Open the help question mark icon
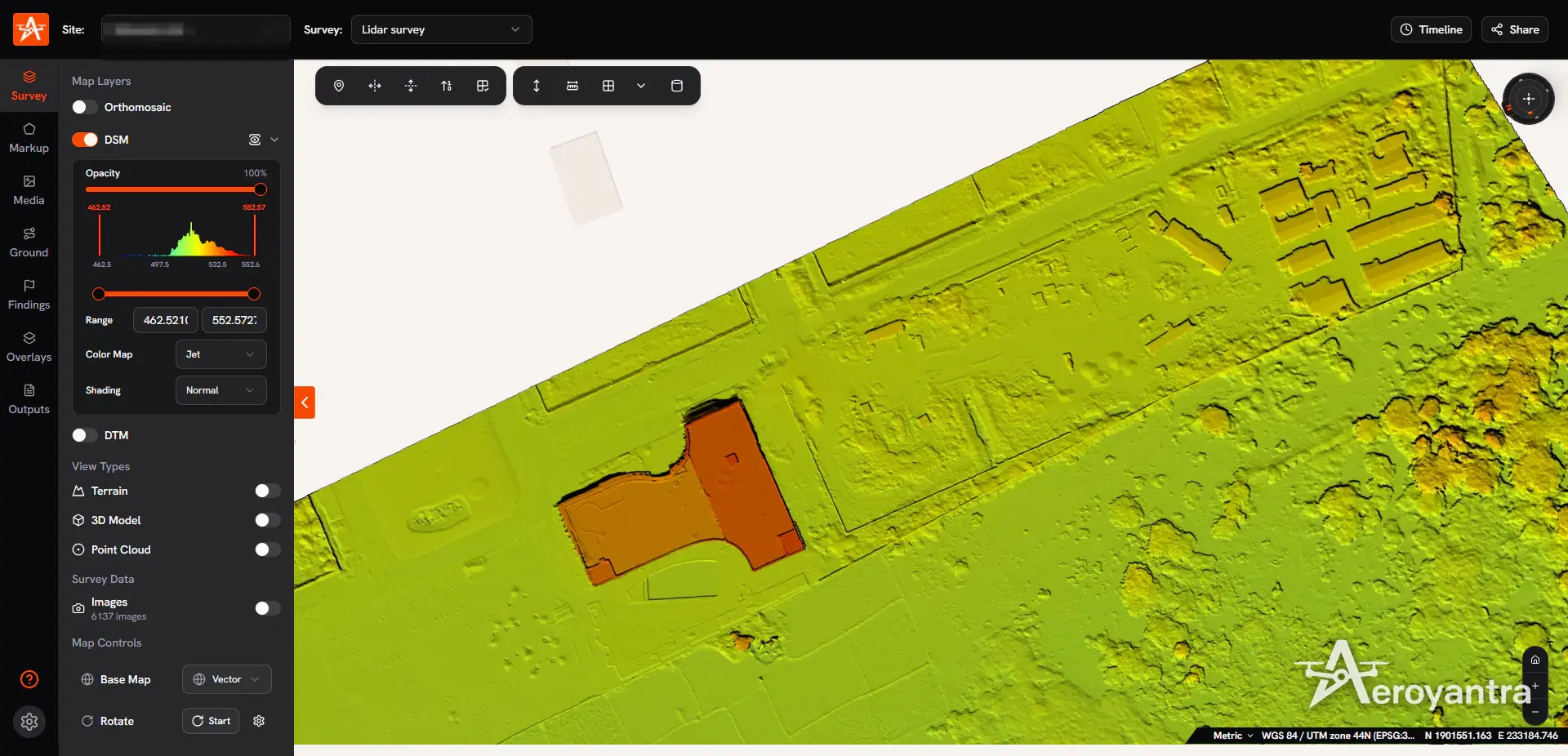 point(29,679)
